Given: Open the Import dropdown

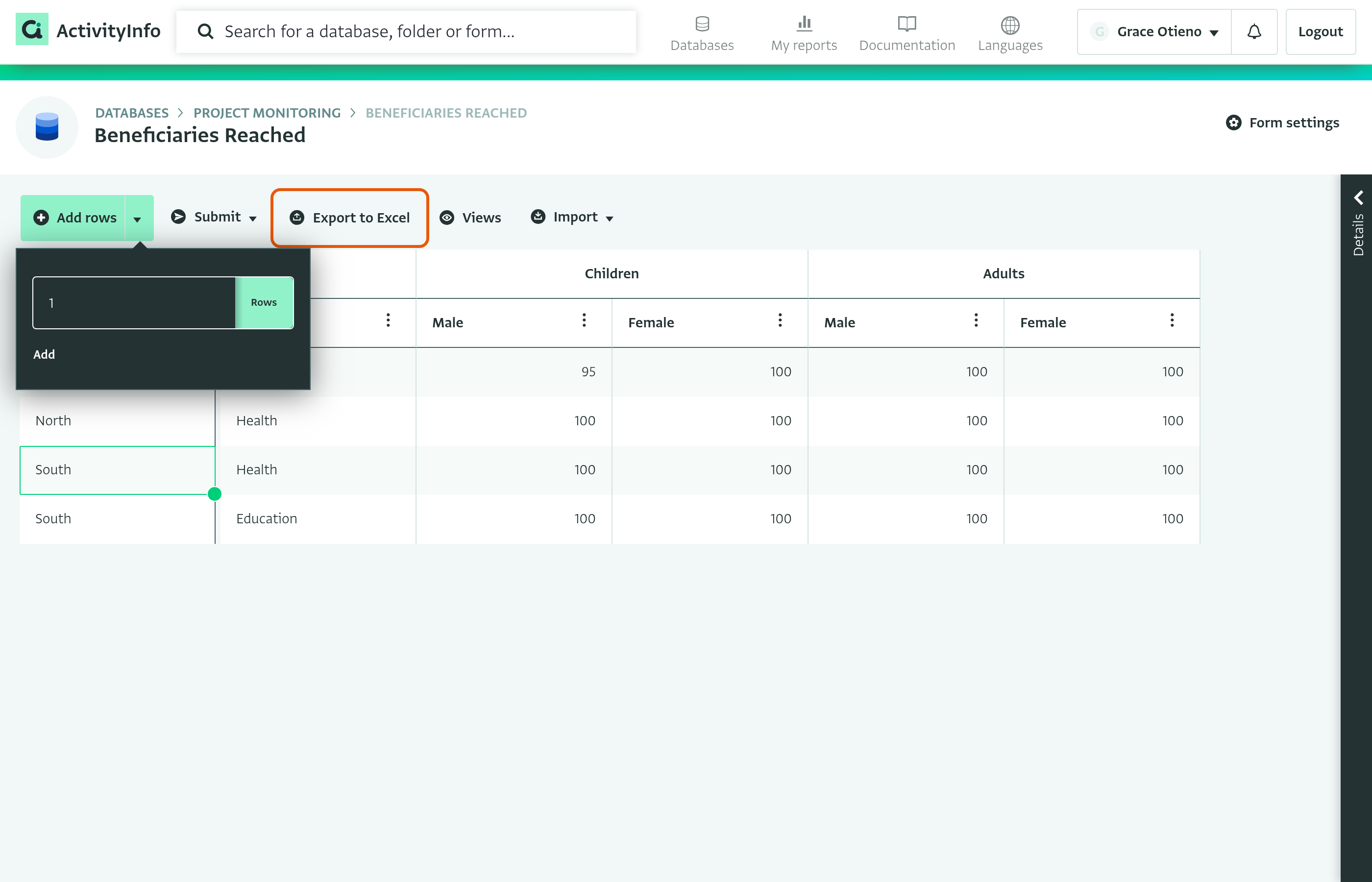Looking at the screenshot, I should 572,217.
